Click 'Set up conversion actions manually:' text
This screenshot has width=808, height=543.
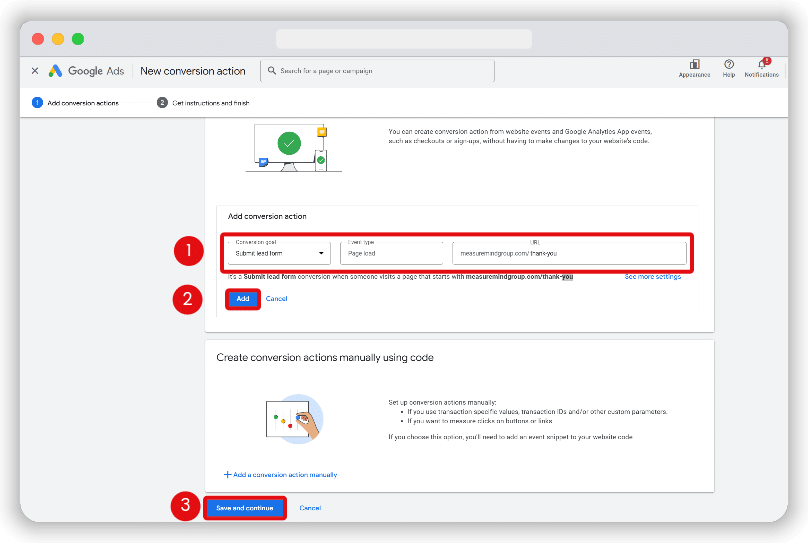click(442, 402)
